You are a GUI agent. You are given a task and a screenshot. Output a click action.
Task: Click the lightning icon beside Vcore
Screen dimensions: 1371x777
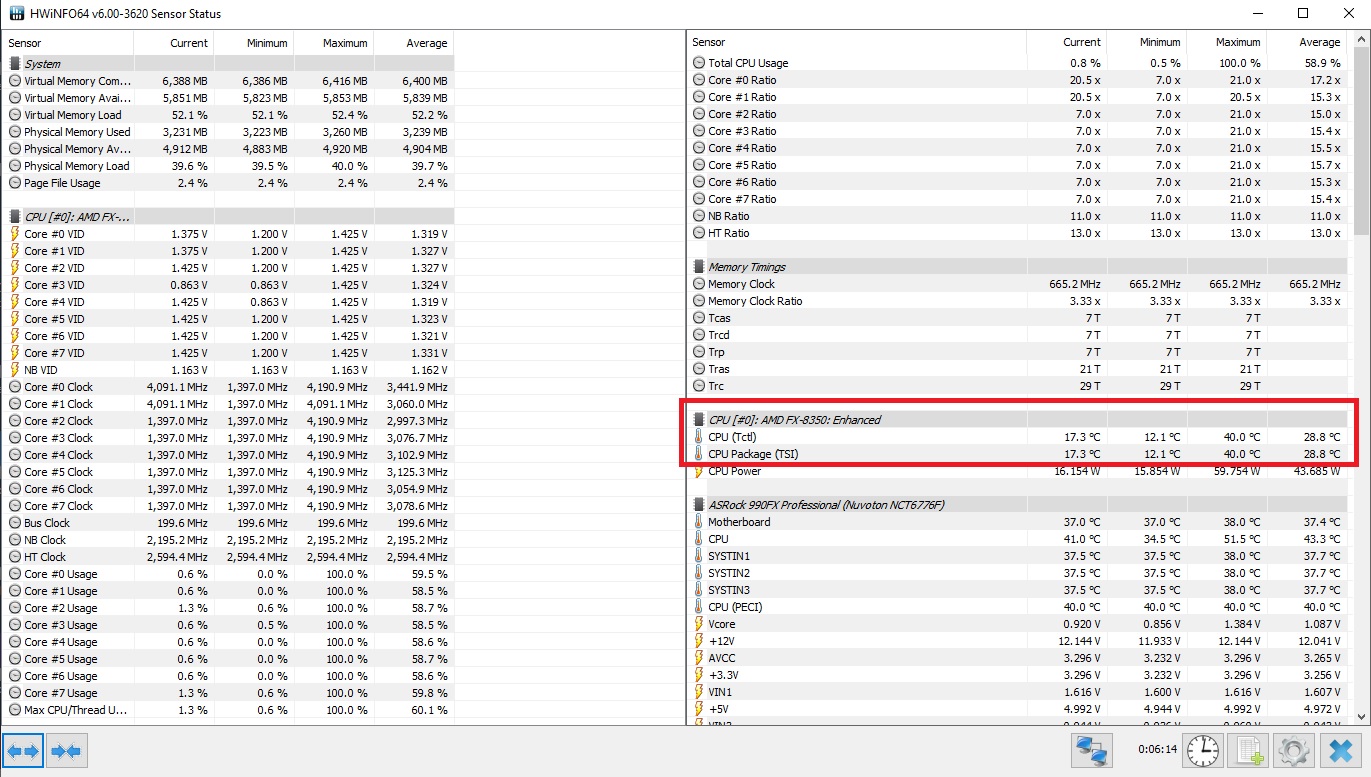click(x=698, y=624)
